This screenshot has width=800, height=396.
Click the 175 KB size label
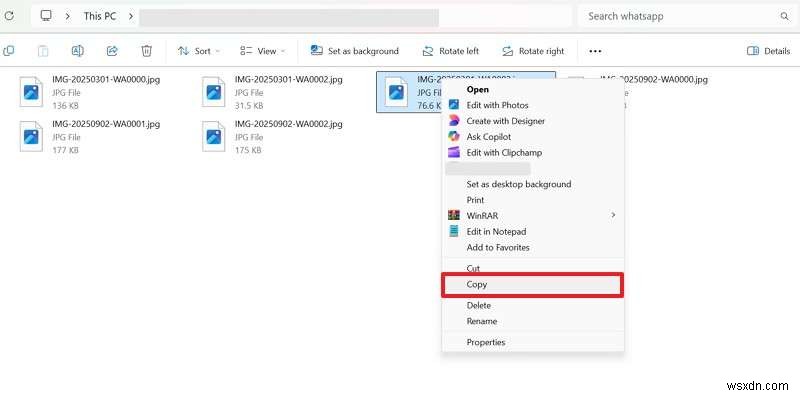[248, 150]
